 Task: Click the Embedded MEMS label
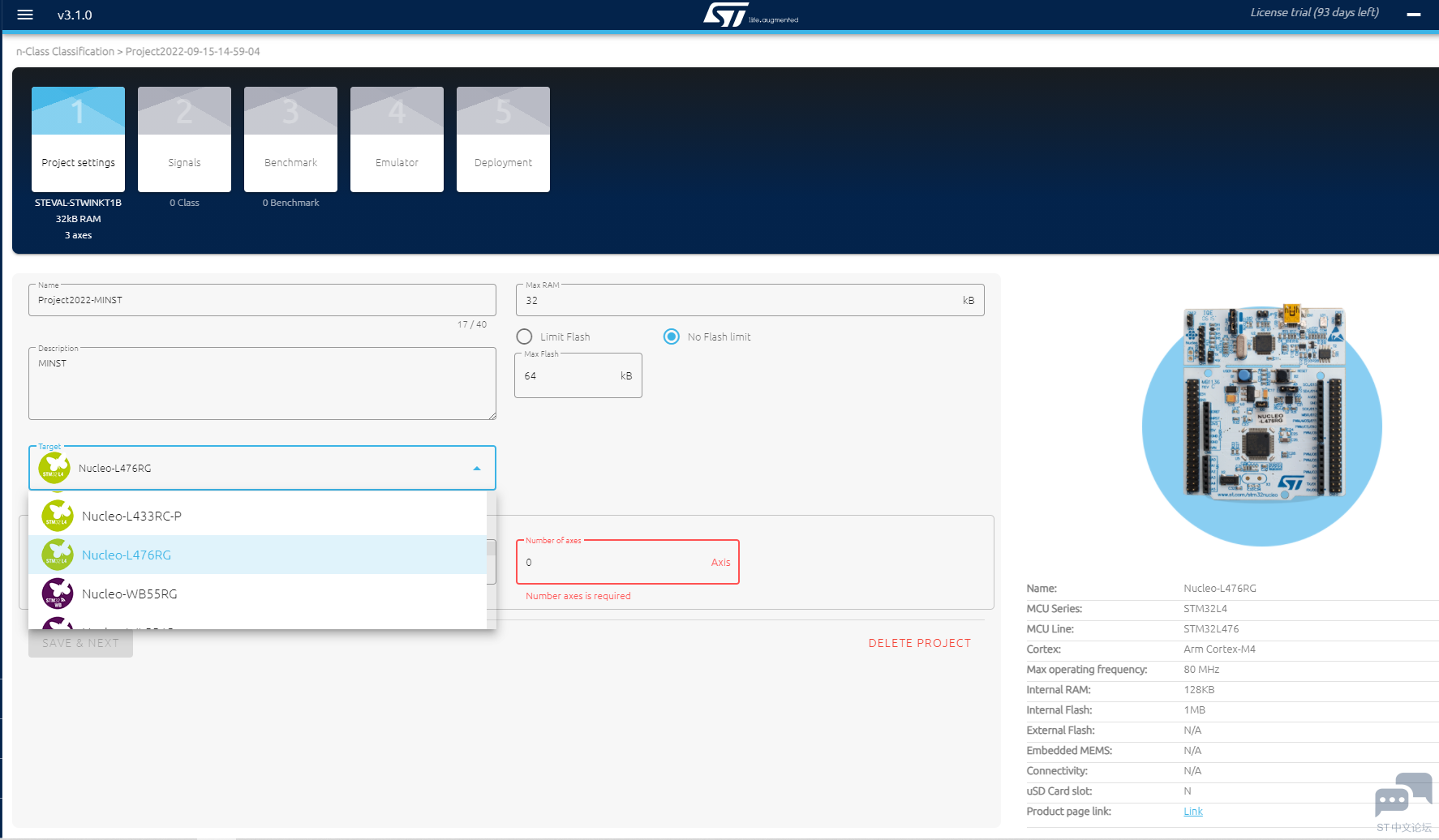tap(1069, 751)
